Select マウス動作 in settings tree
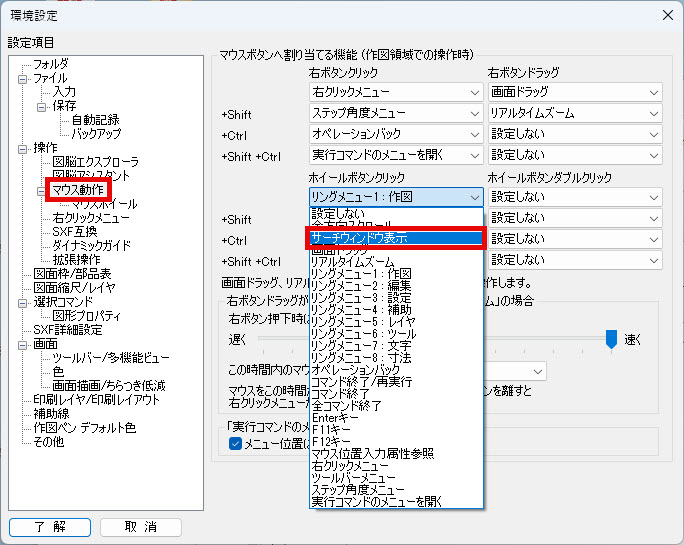 click(x=78, y=189)
